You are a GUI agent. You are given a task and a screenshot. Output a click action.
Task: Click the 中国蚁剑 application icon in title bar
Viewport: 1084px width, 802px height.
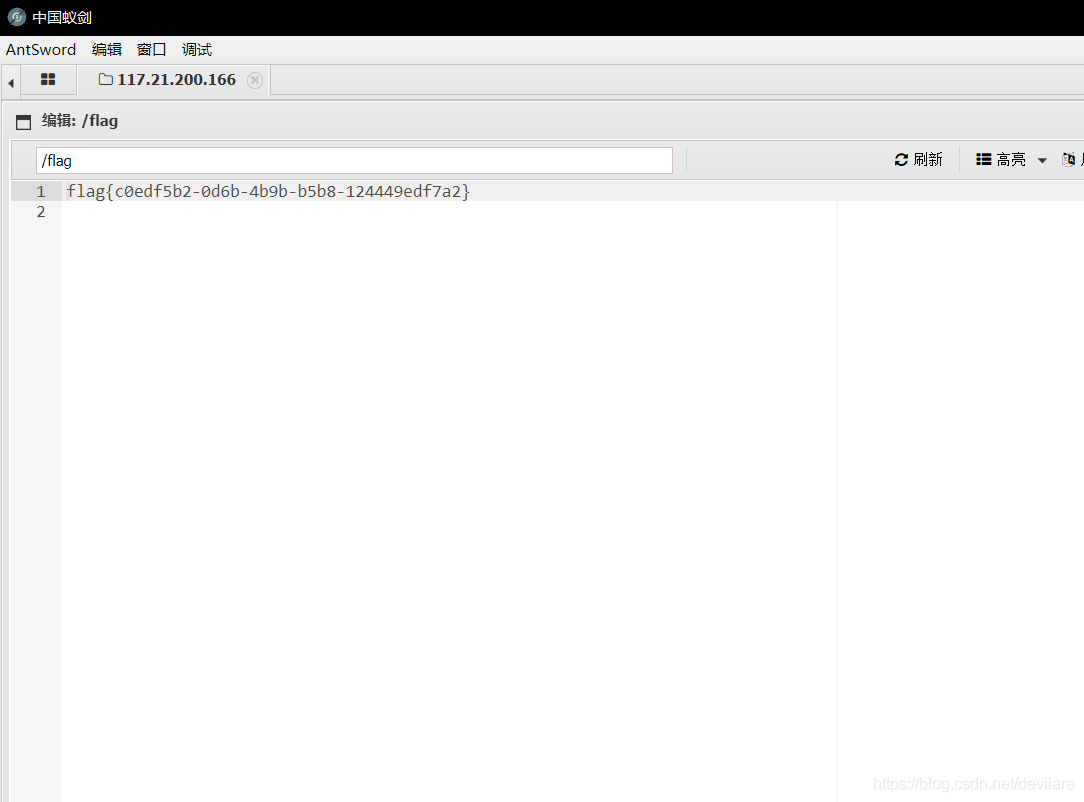point(17,17)
